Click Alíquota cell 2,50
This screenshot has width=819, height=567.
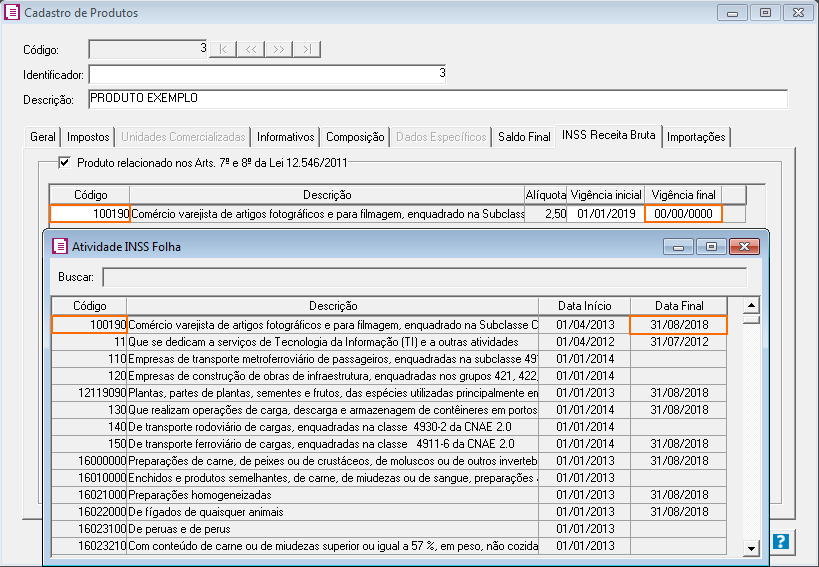coord(546,214)
